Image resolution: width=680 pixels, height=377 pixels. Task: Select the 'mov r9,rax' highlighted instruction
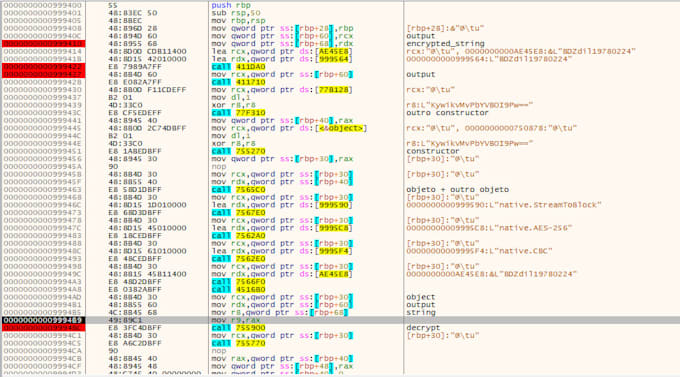pyautogui.click(x=236, y=320)
